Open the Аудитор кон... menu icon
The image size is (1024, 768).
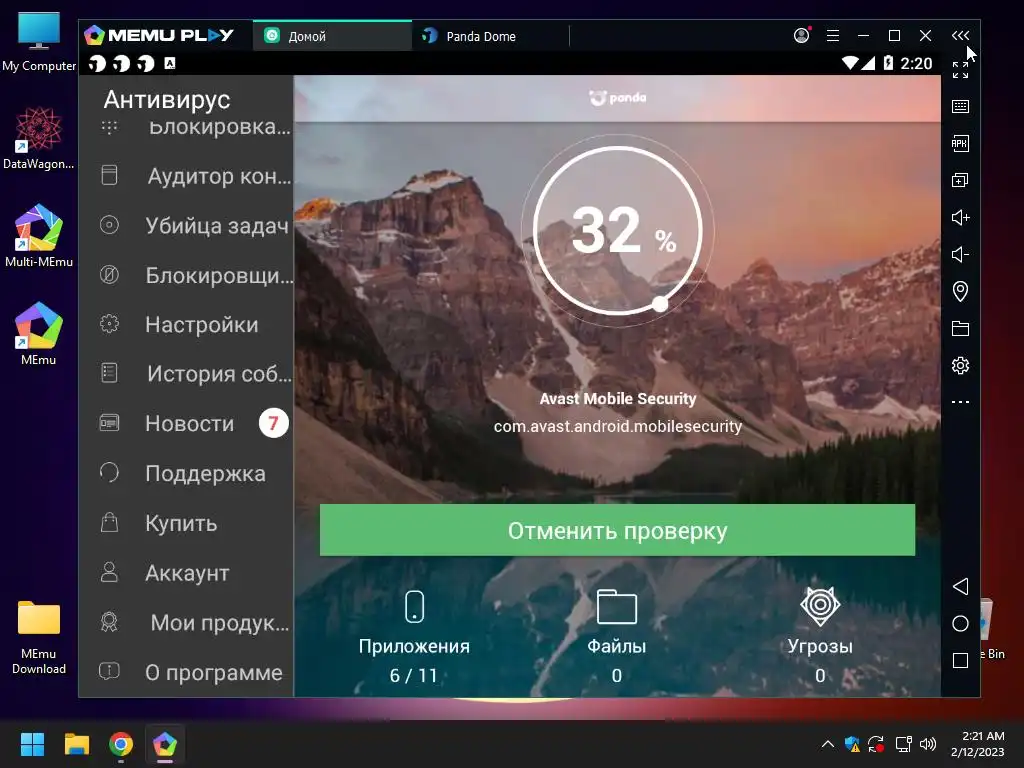pyautogui.click(x=110, y=175)
